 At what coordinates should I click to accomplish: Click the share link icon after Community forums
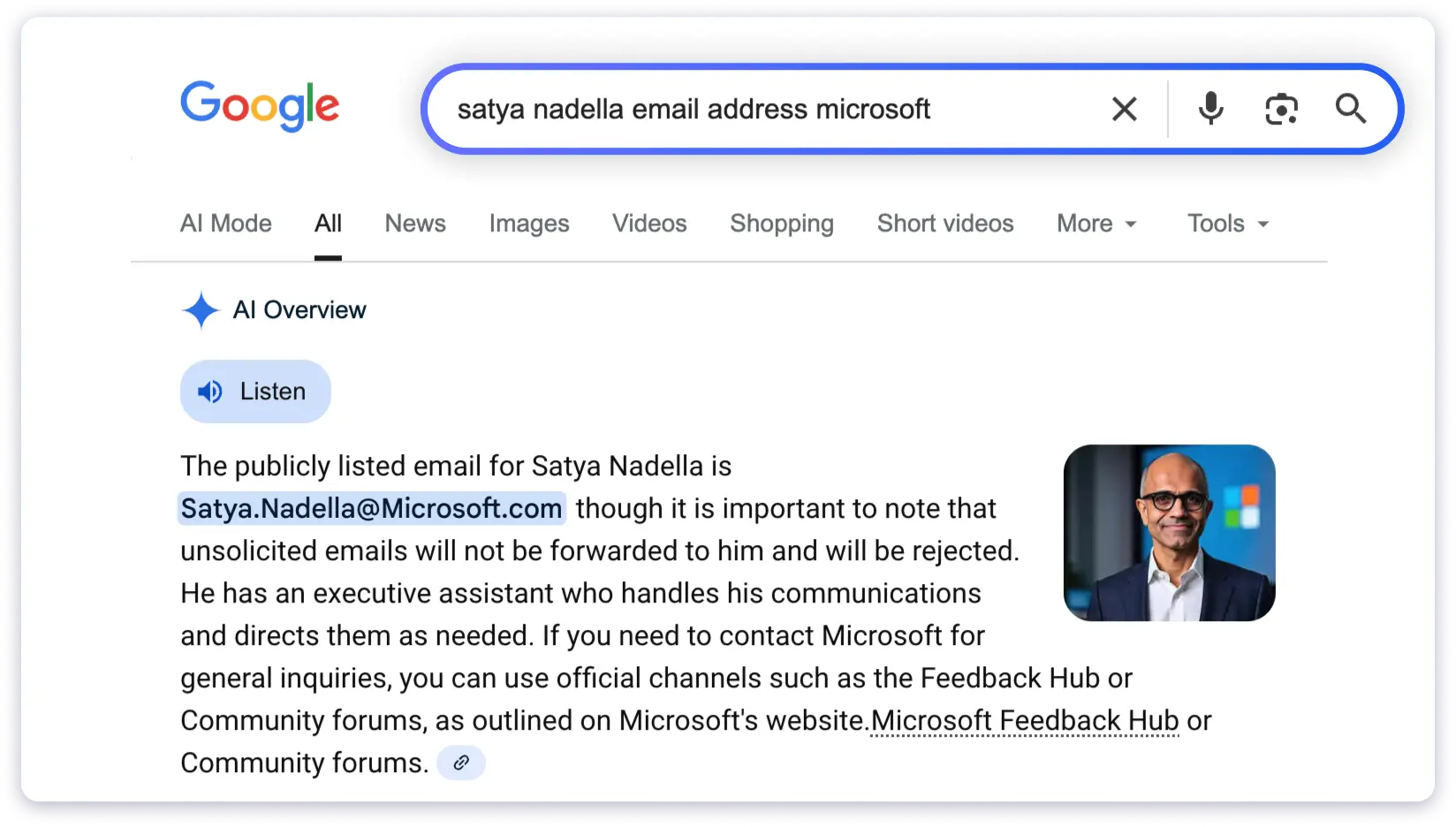pyautogui.click(x=460, y=762)
